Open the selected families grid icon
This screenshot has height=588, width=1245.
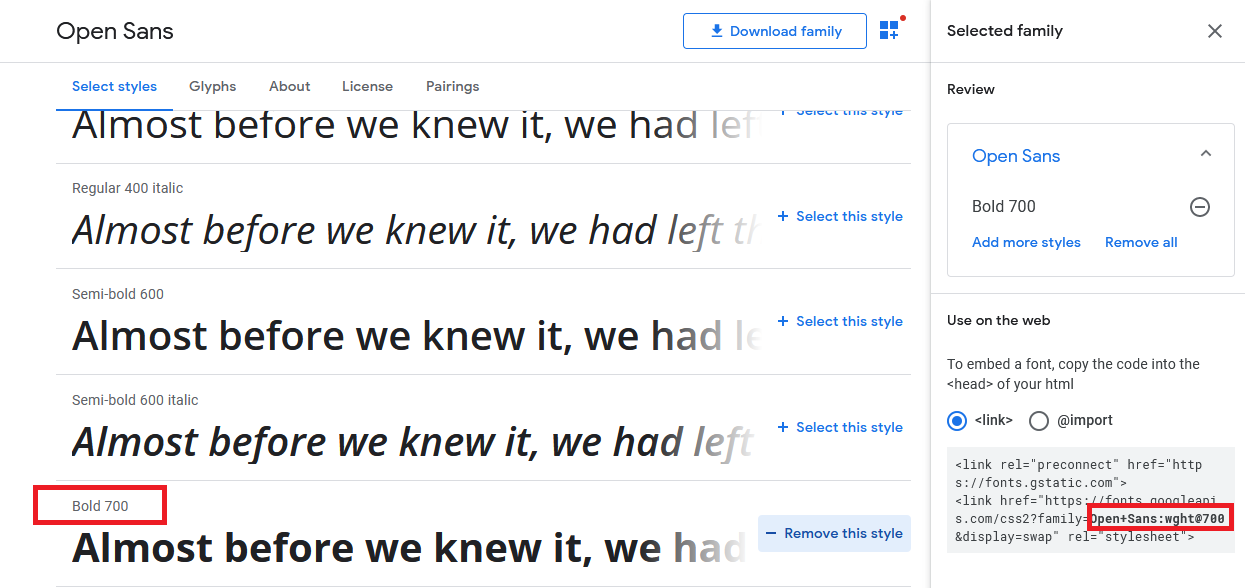tap(889, 30)
